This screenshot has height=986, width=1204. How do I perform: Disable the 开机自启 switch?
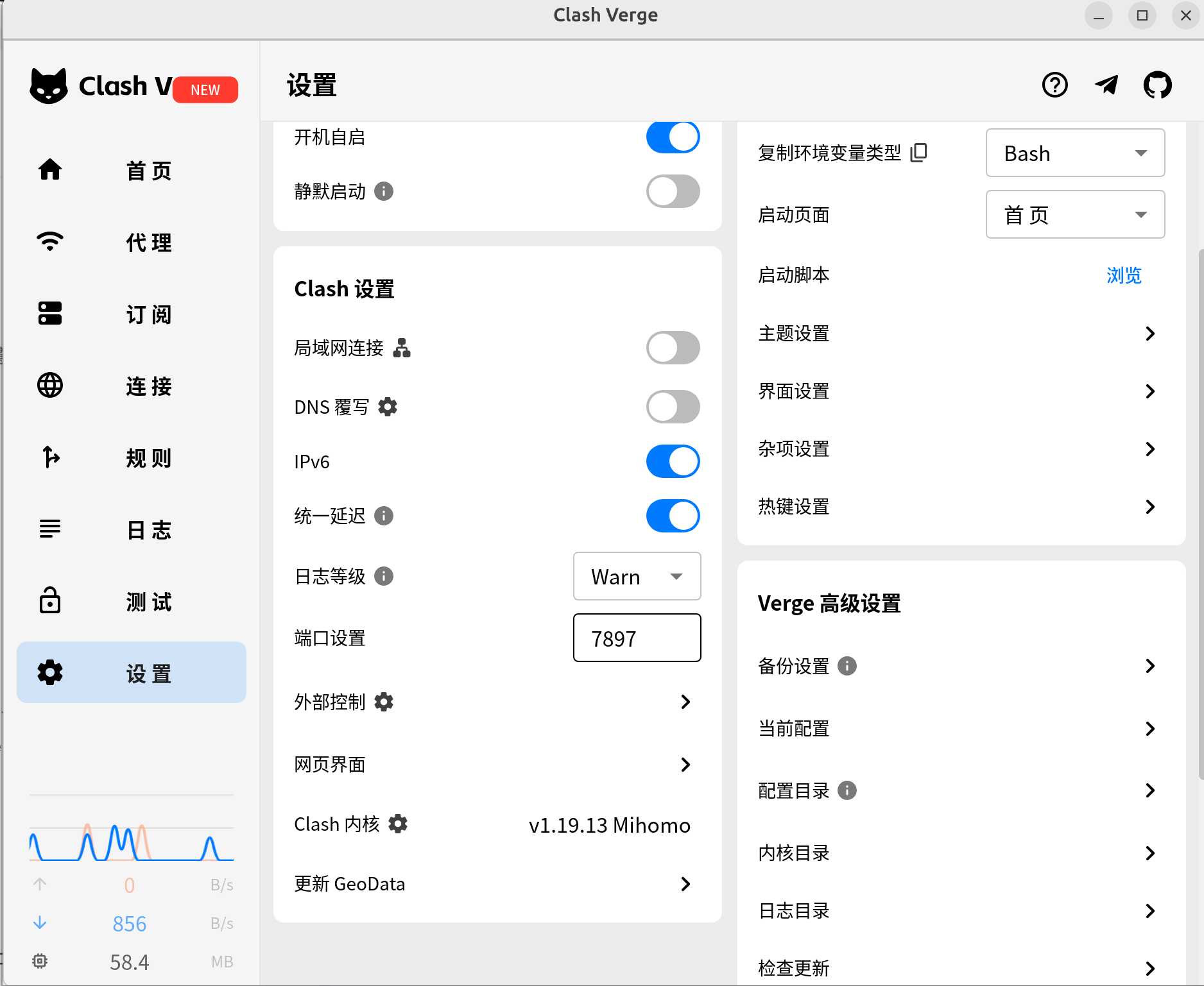tap(673, 137)
